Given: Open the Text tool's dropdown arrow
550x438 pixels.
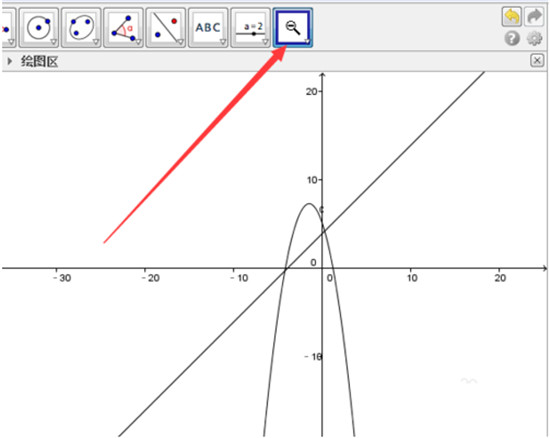Looking at the screenshot, I should 223,42.
